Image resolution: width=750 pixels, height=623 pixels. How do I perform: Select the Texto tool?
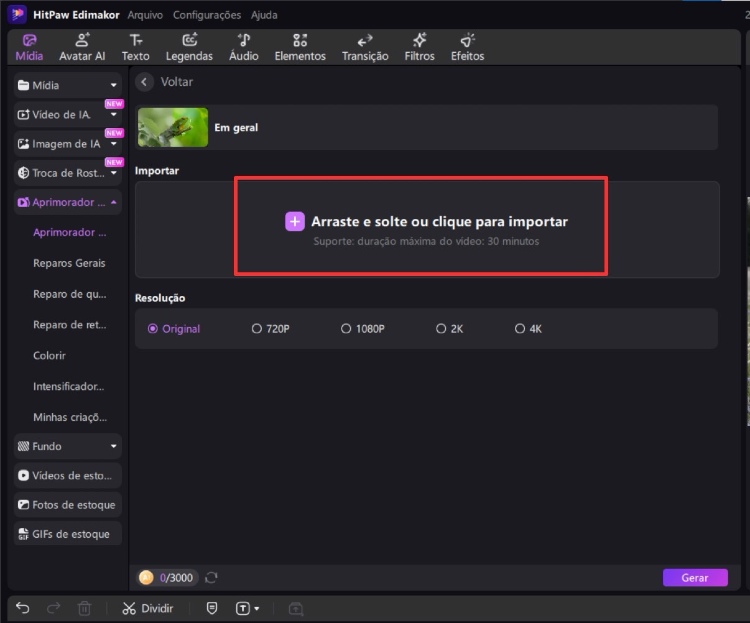coord(135,47)
